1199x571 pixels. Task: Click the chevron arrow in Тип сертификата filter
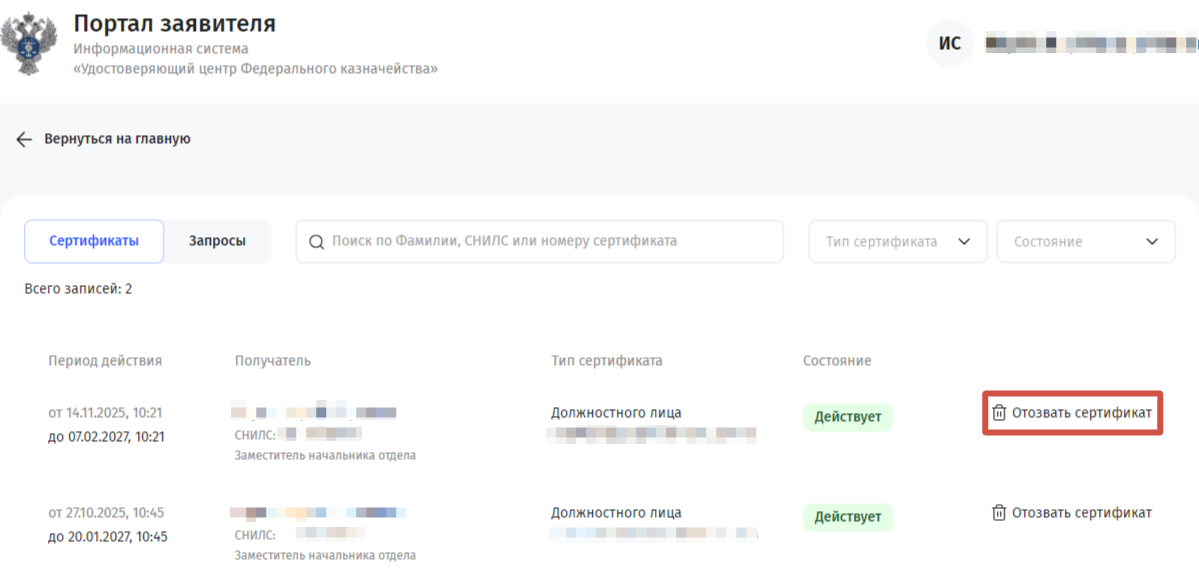tap(964, 242)
